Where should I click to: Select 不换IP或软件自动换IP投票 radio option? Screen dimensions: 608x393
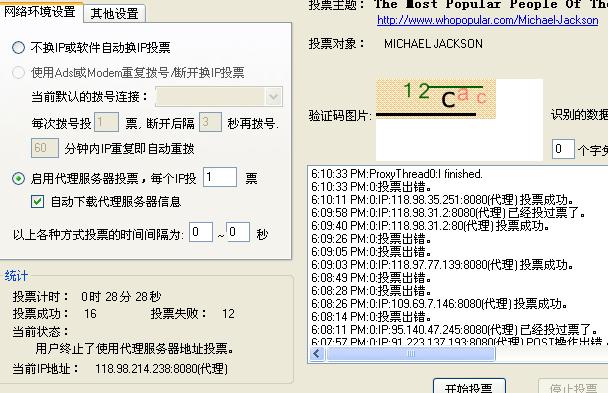click(18, 48)
